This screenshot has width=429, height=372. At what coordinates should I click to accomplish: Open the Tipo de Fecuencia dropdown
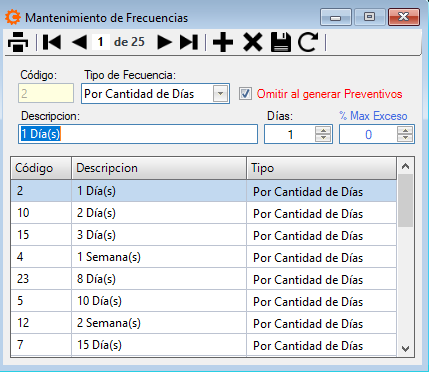pos(220,94)
